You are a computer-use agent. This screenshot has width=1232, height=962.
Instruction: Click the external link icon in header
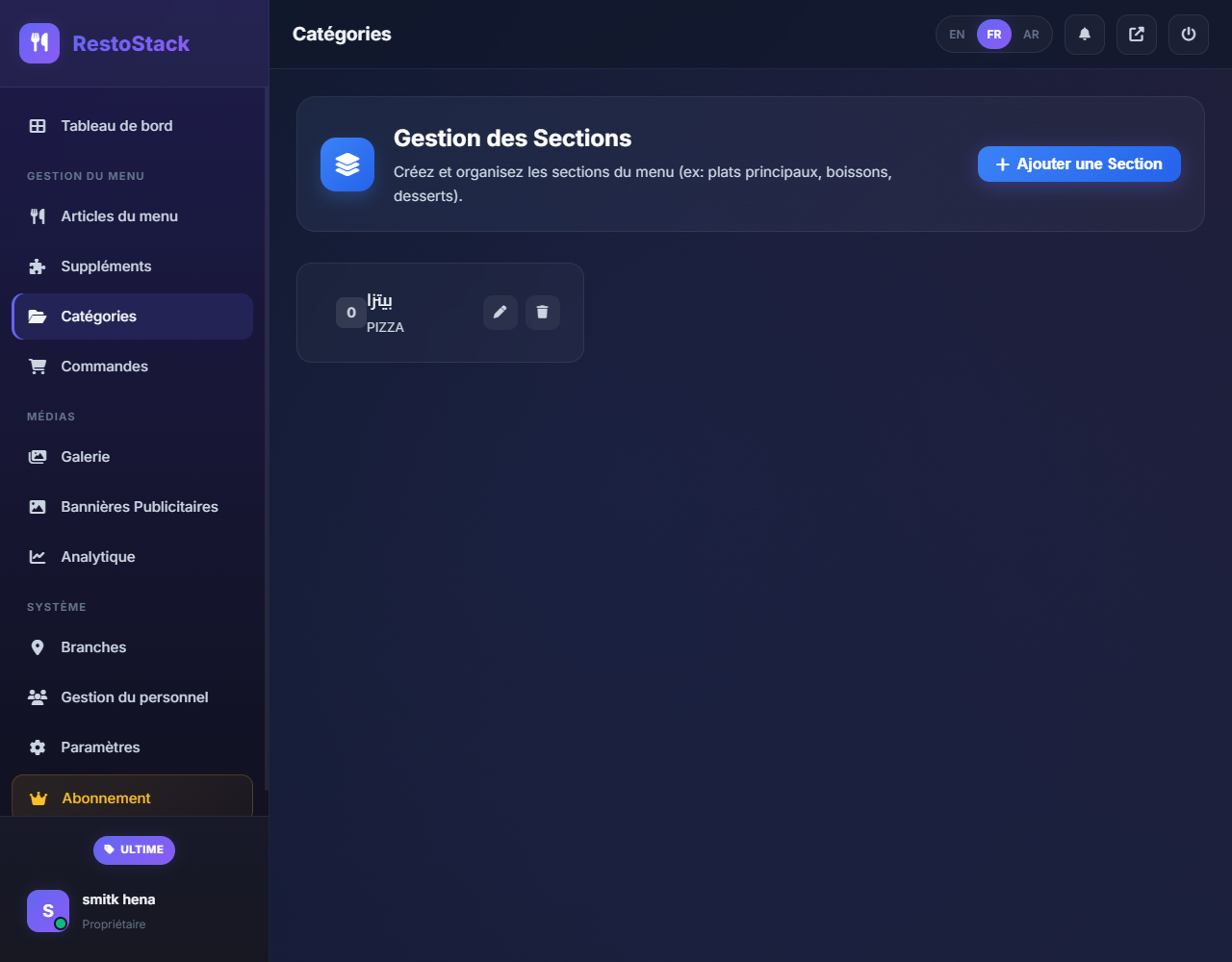(1136, 35)
